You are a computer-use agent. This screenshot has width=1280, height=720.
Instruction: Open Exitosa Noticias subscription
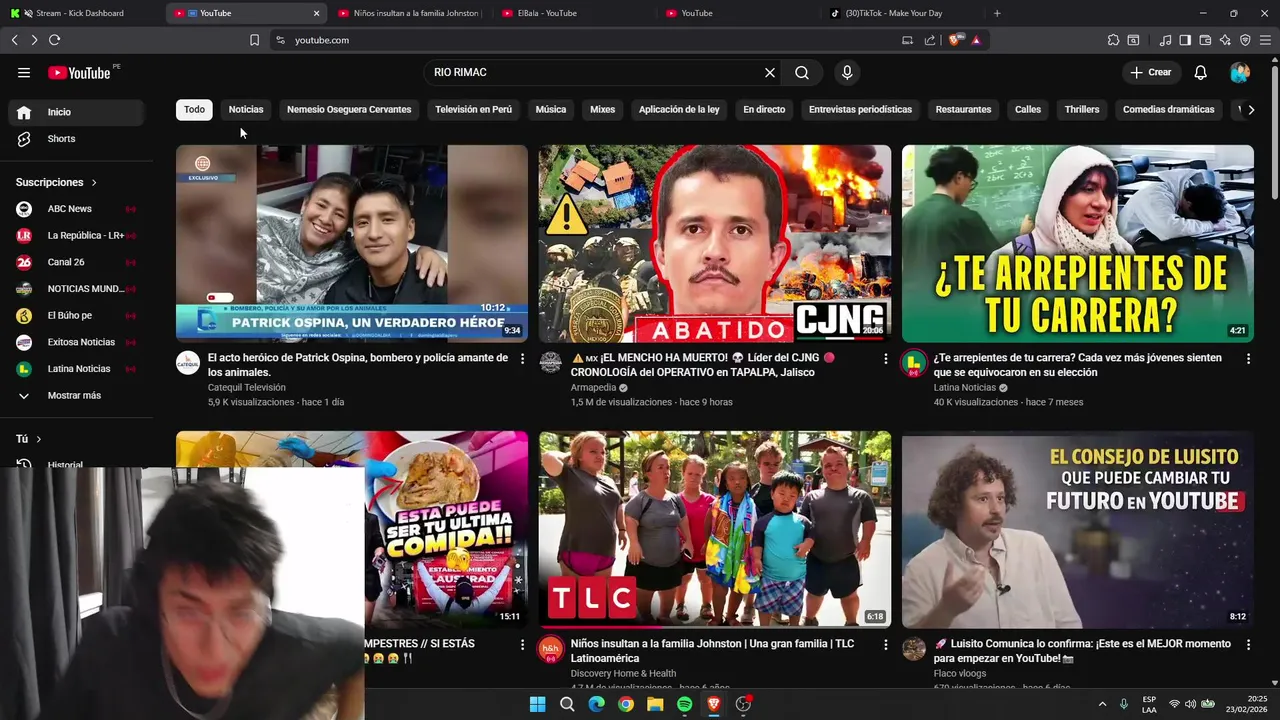pyautogui.click(x=76, y=342)
